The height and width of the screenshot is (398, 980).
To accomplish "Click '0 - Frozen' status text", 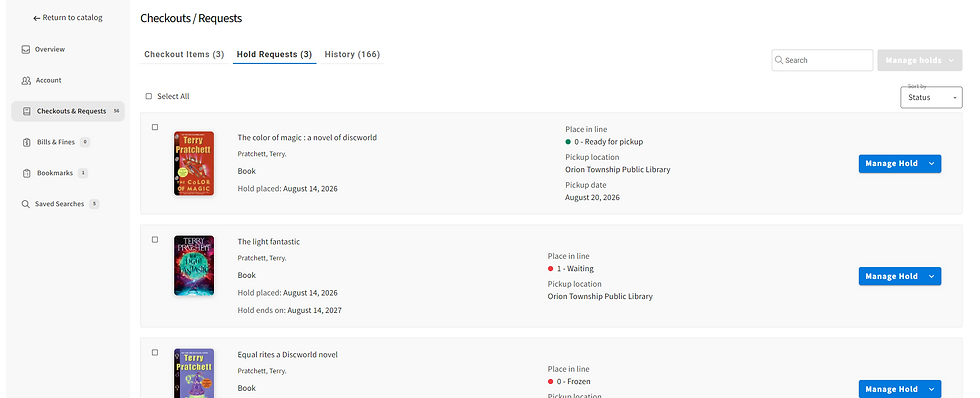I will 574,382.
